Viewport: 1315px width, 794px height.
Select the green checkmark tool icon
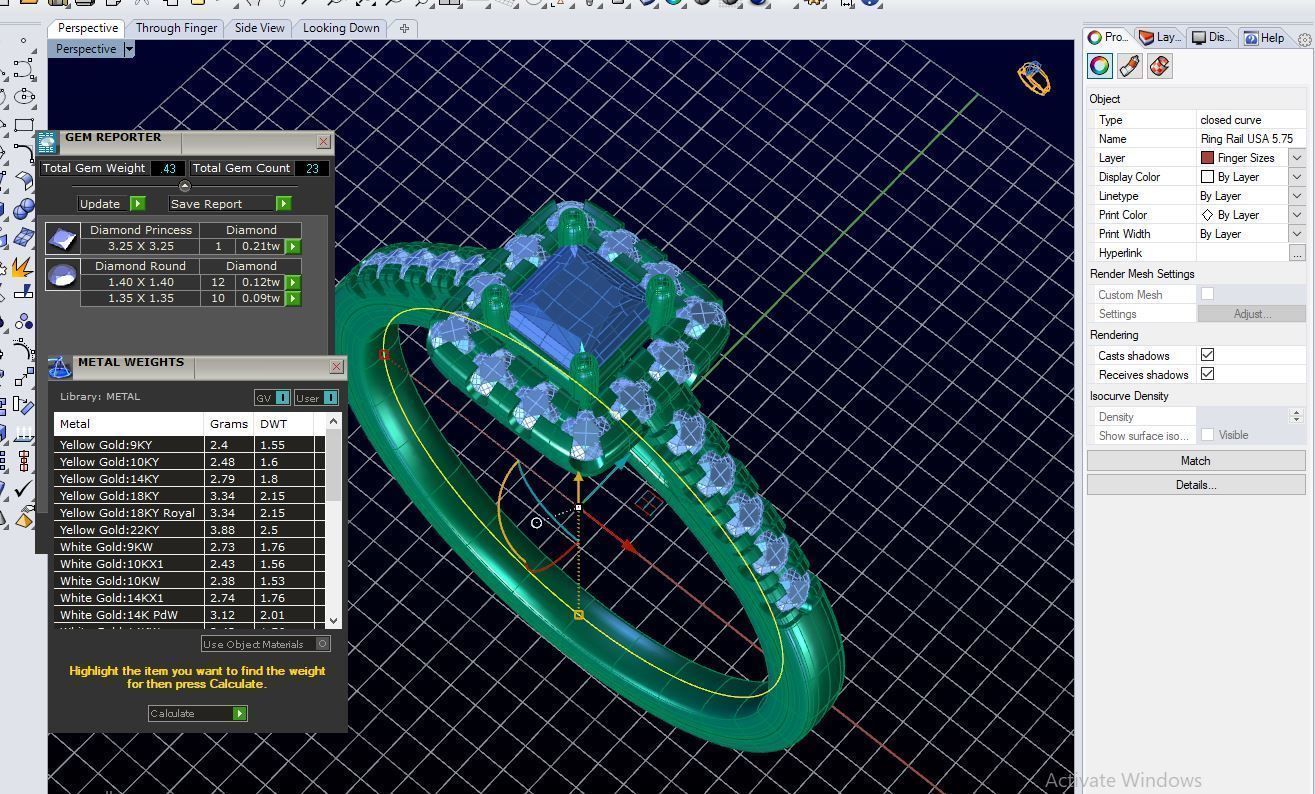click(x=23, y=490)
